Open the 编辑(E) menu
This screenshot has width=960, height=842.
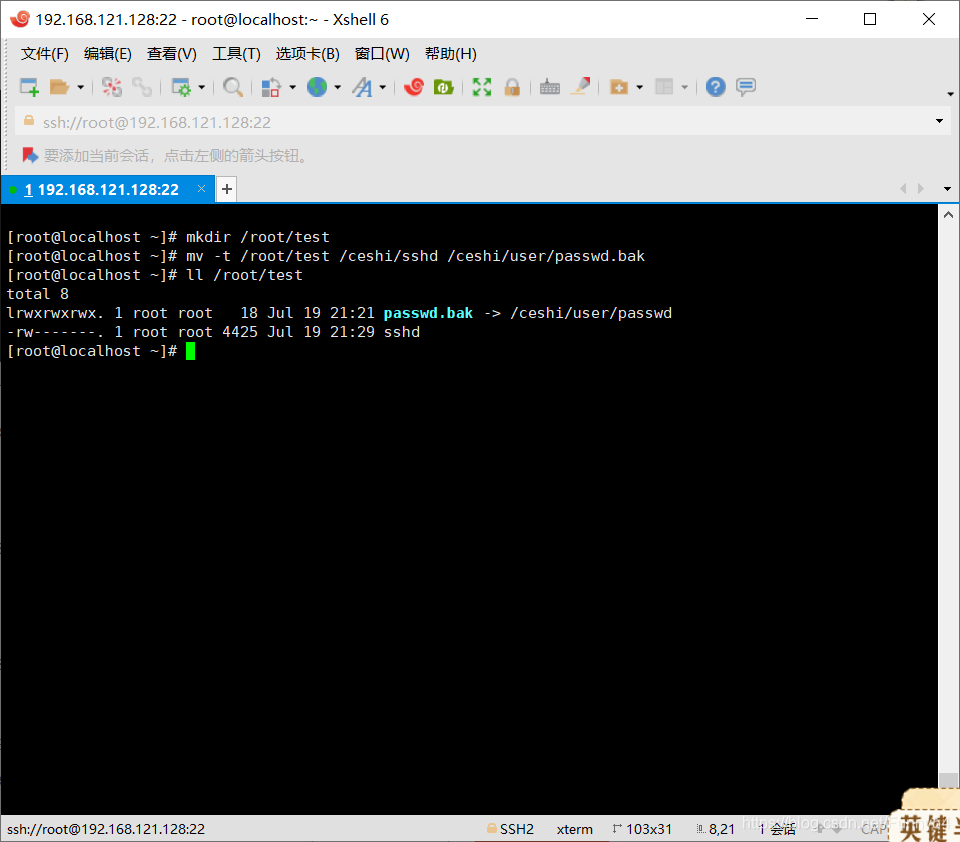pyautogui.click(x=108, y=54)
